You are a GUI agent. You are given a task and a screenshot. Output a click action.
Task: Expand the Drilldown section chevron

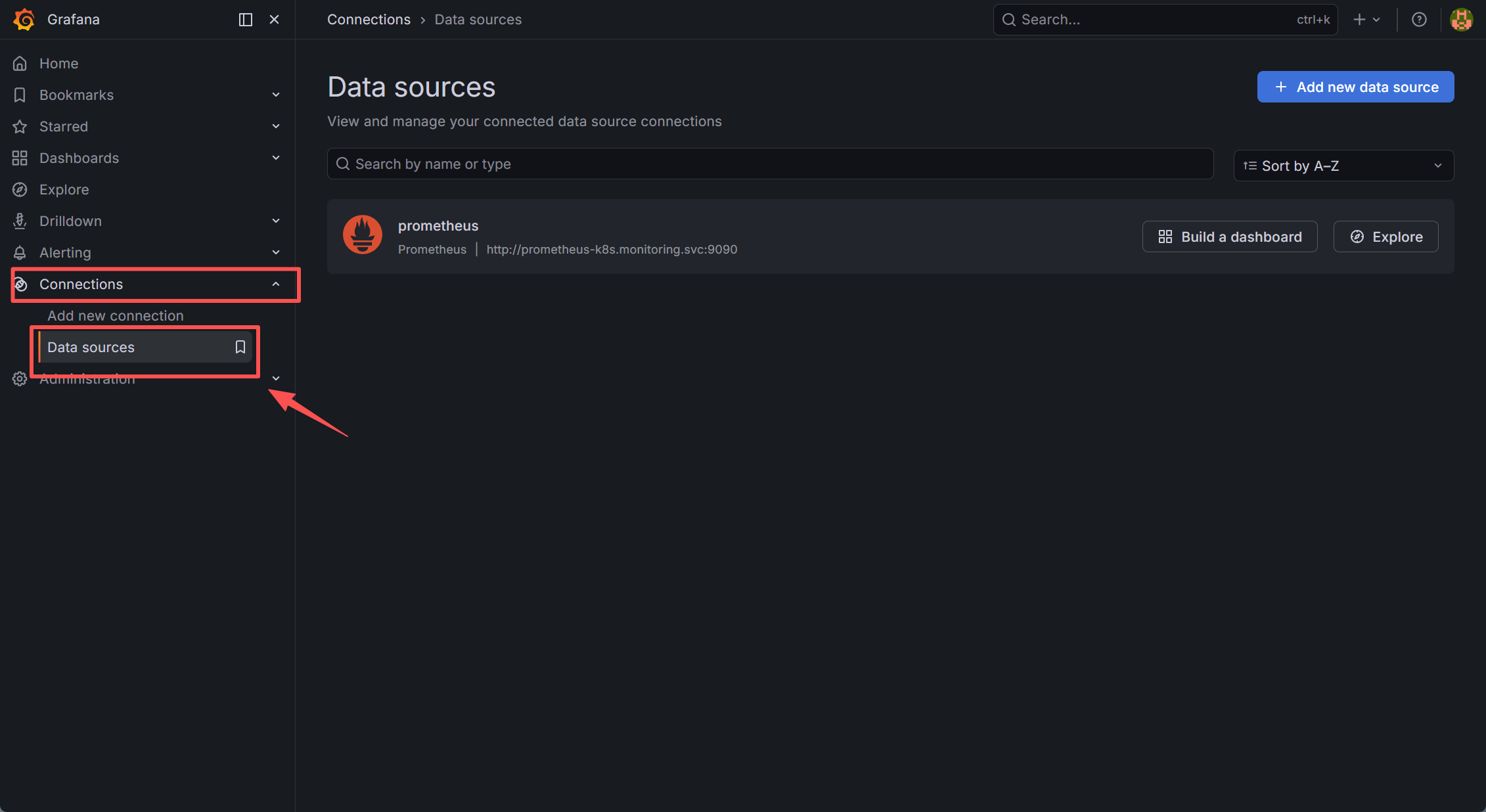(276, 221)
